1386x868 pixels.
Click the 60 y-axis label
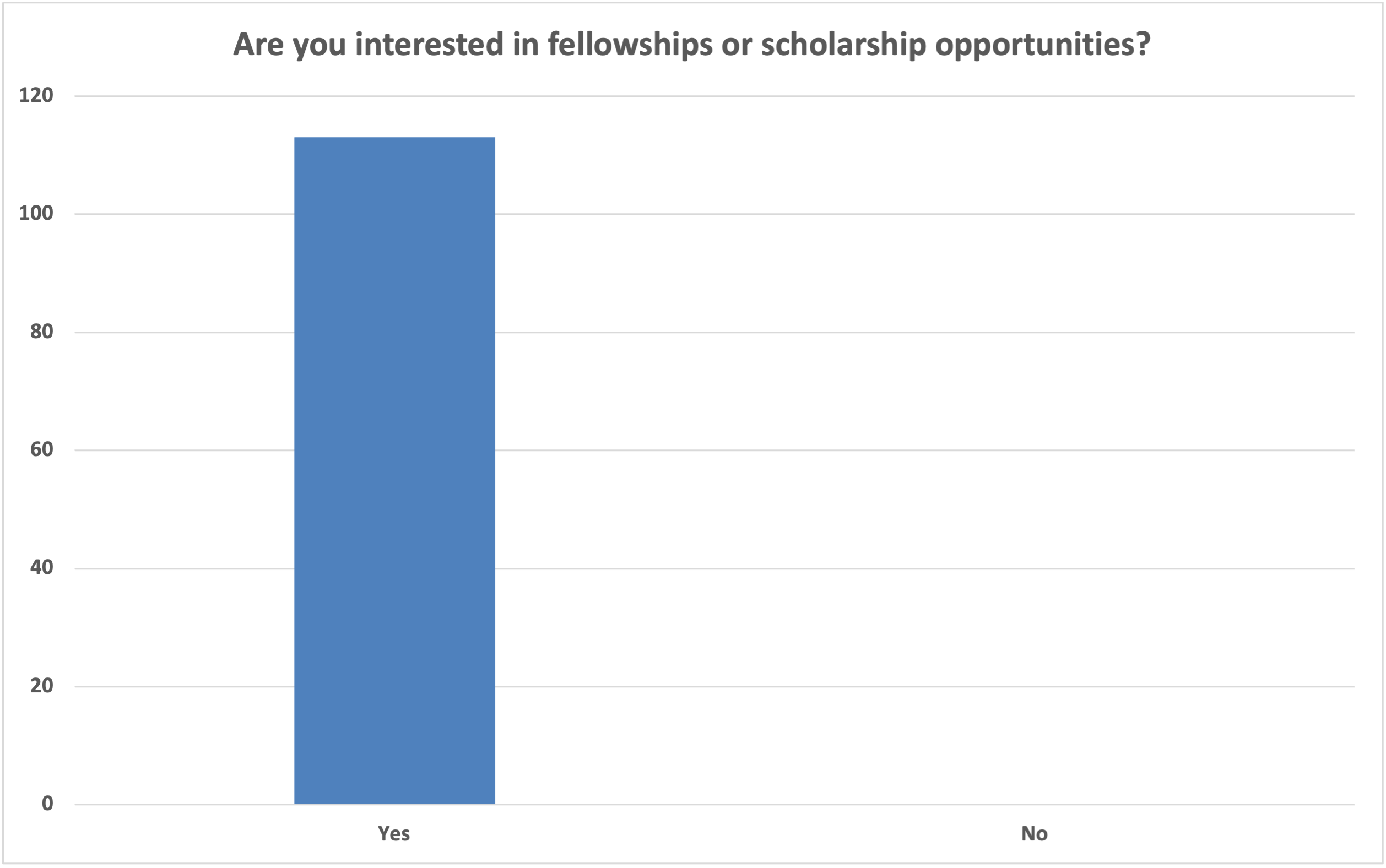tap(41, 449)
